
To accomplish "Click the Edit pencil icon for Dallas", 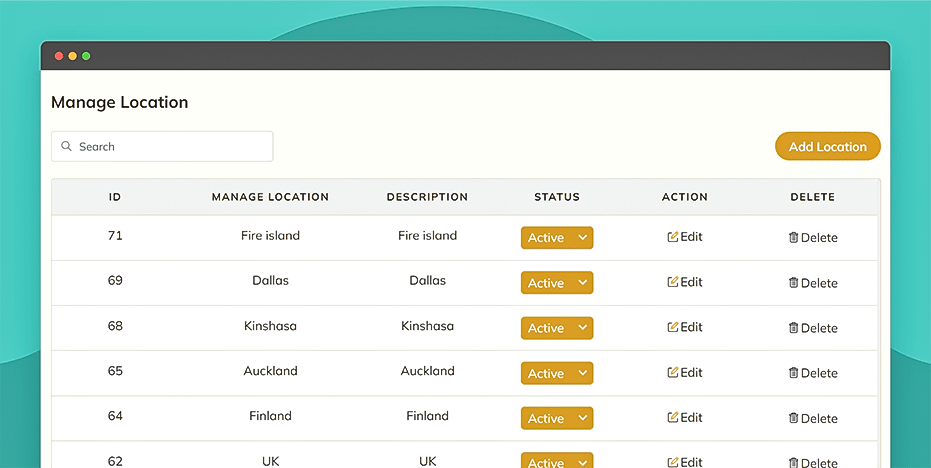I will pos(673,282).
